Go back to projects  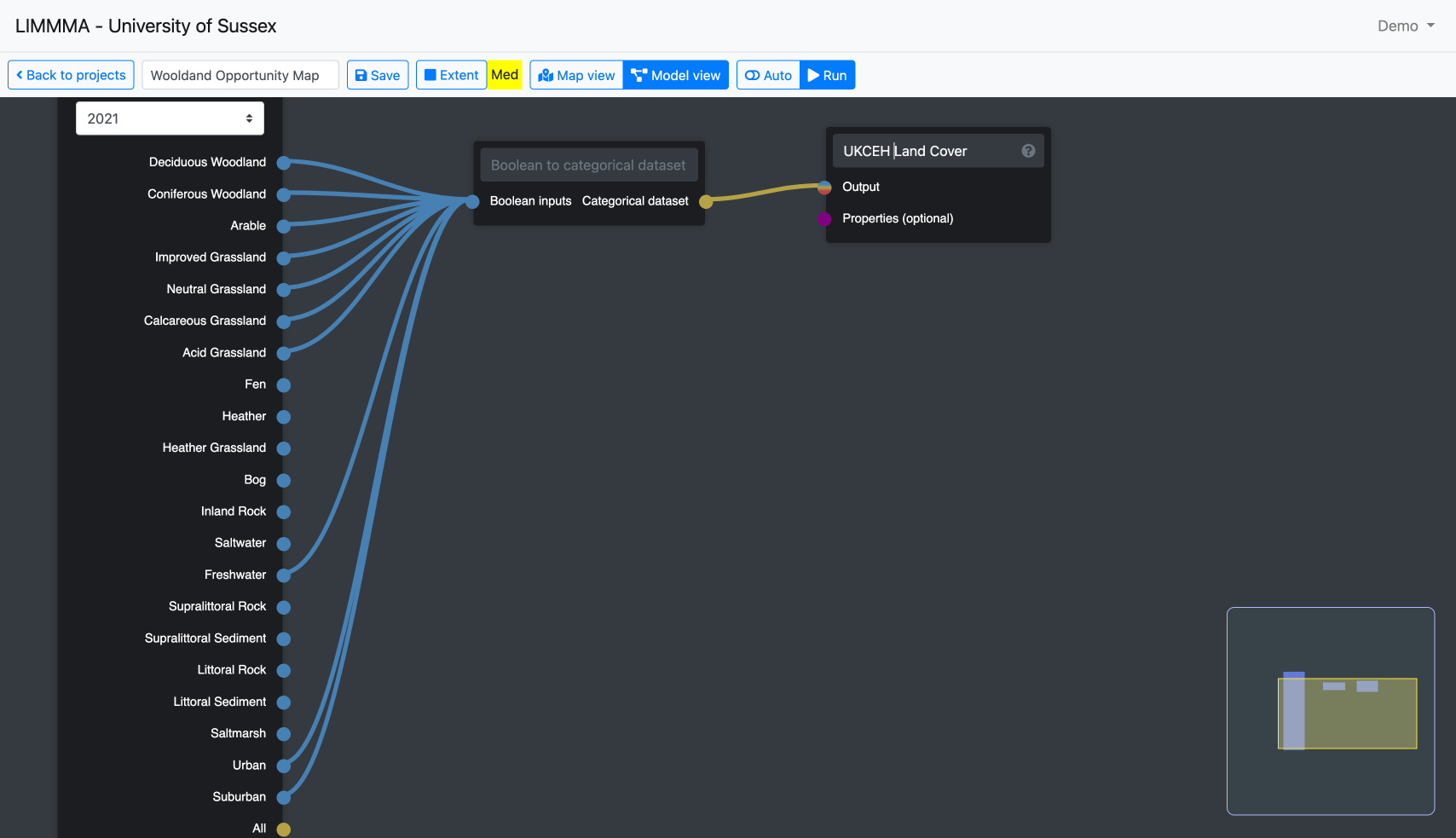(x=71, y=75)
